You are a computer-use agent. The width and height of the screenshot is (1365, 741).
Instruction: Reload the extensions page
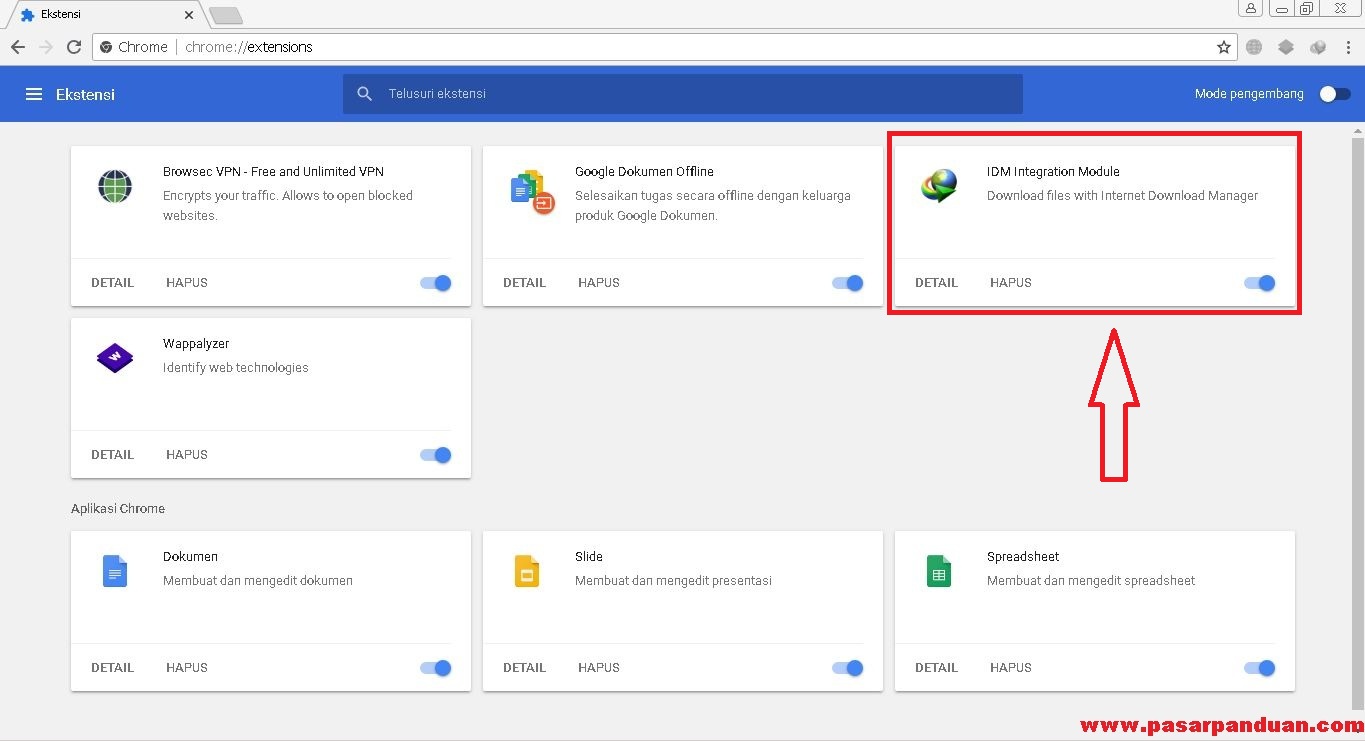click(x=74, y=47)
